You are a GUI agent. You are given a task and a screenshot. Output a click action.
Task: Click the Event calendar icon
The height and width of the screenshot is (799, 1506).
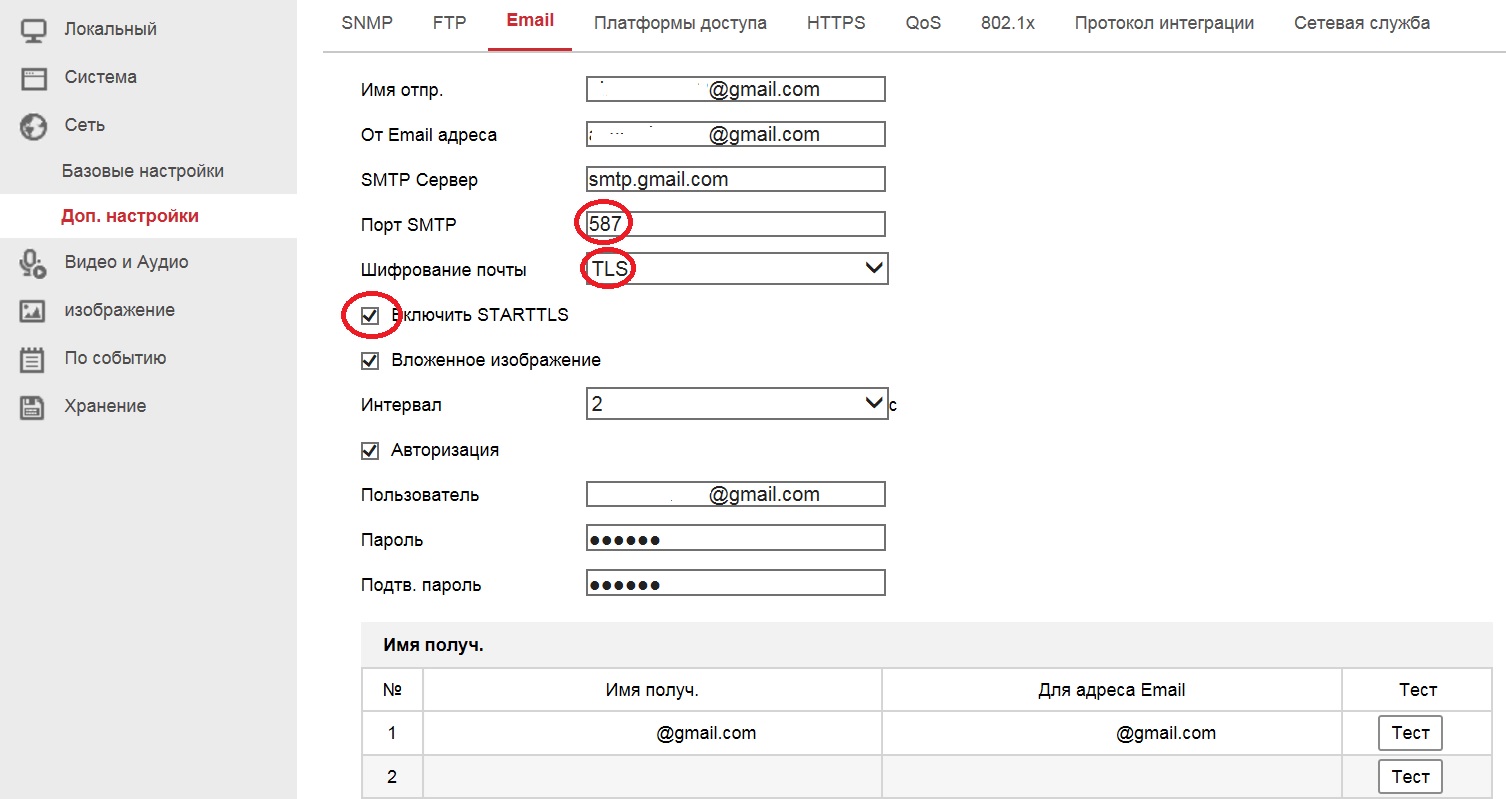point(34,359)
